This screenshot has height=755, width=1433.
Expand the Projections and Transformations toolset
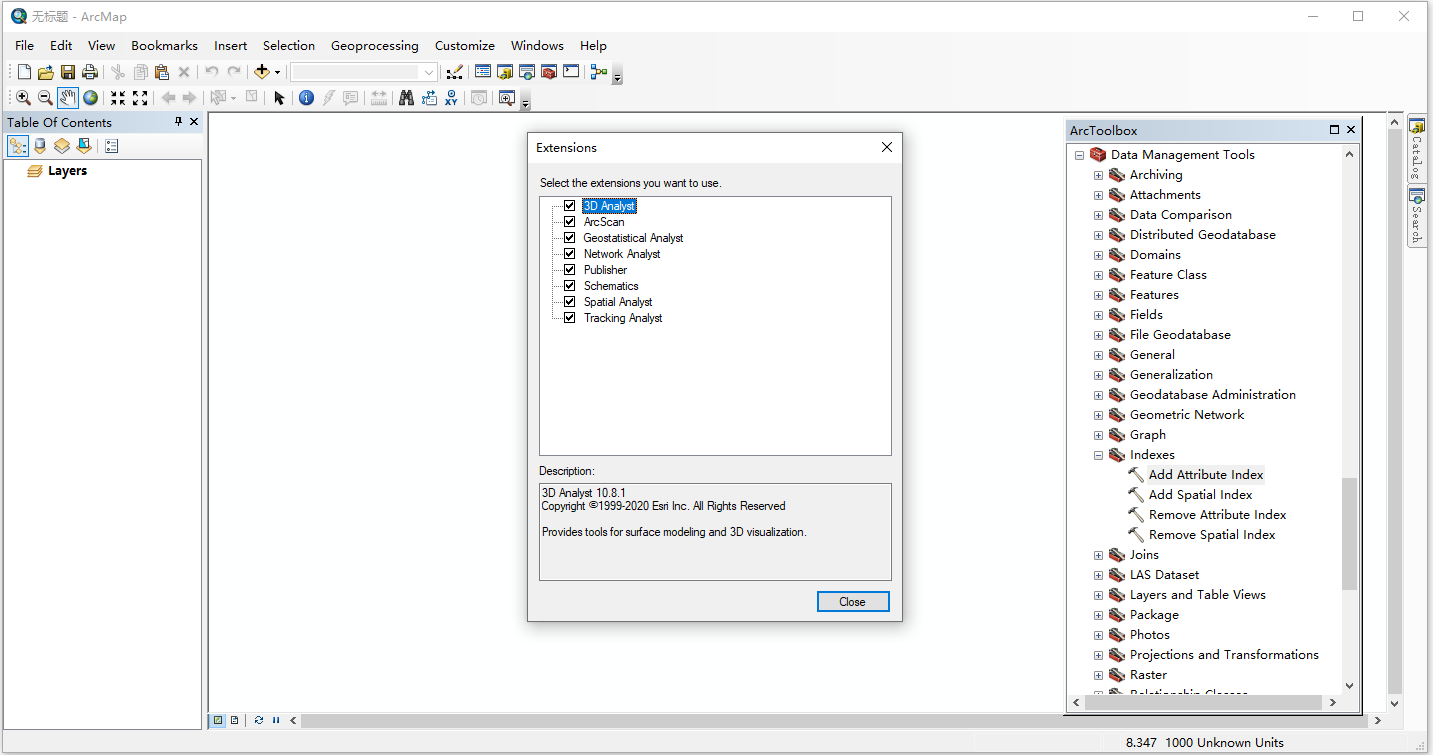coord(1099,655)
